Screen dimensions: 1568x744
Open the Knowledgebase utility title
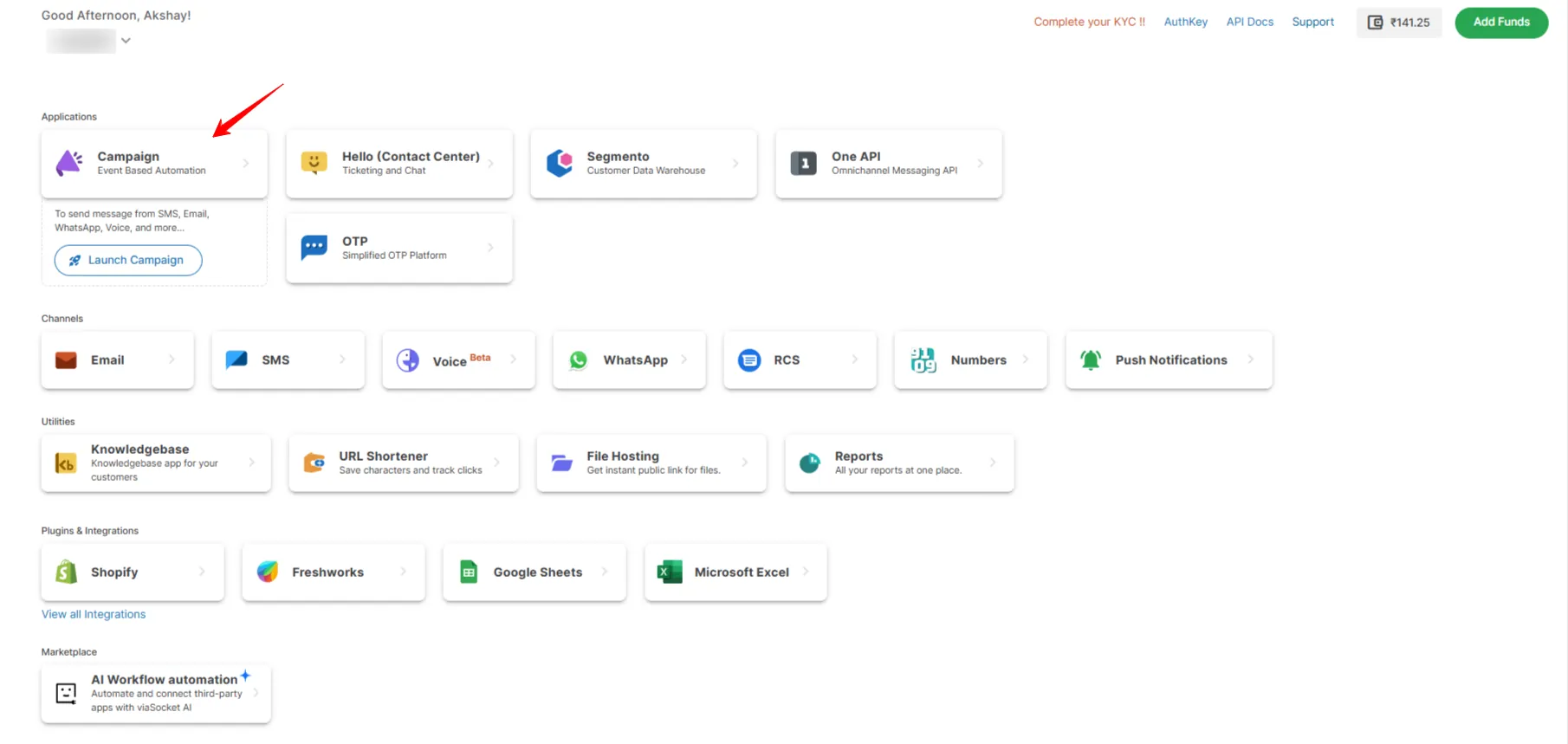tap(139, 450)
